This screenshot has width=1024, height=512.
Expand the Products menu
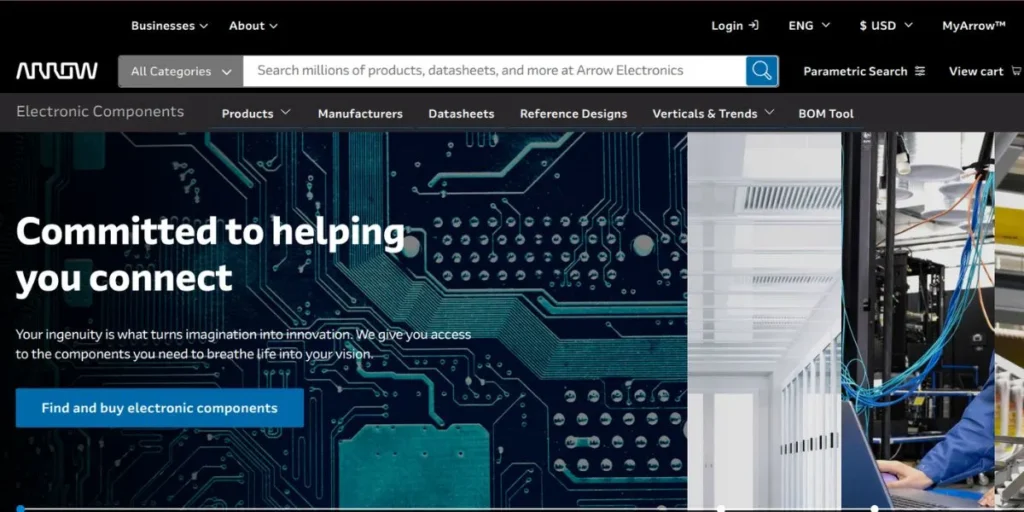tap(256, 114)
